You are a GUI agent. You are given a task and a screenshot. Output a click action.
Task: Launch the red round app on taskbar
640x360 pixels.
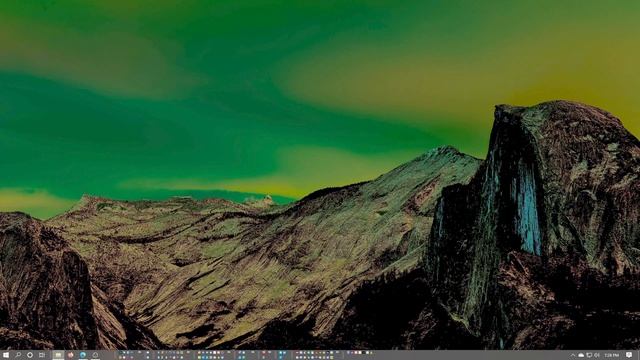70,355
